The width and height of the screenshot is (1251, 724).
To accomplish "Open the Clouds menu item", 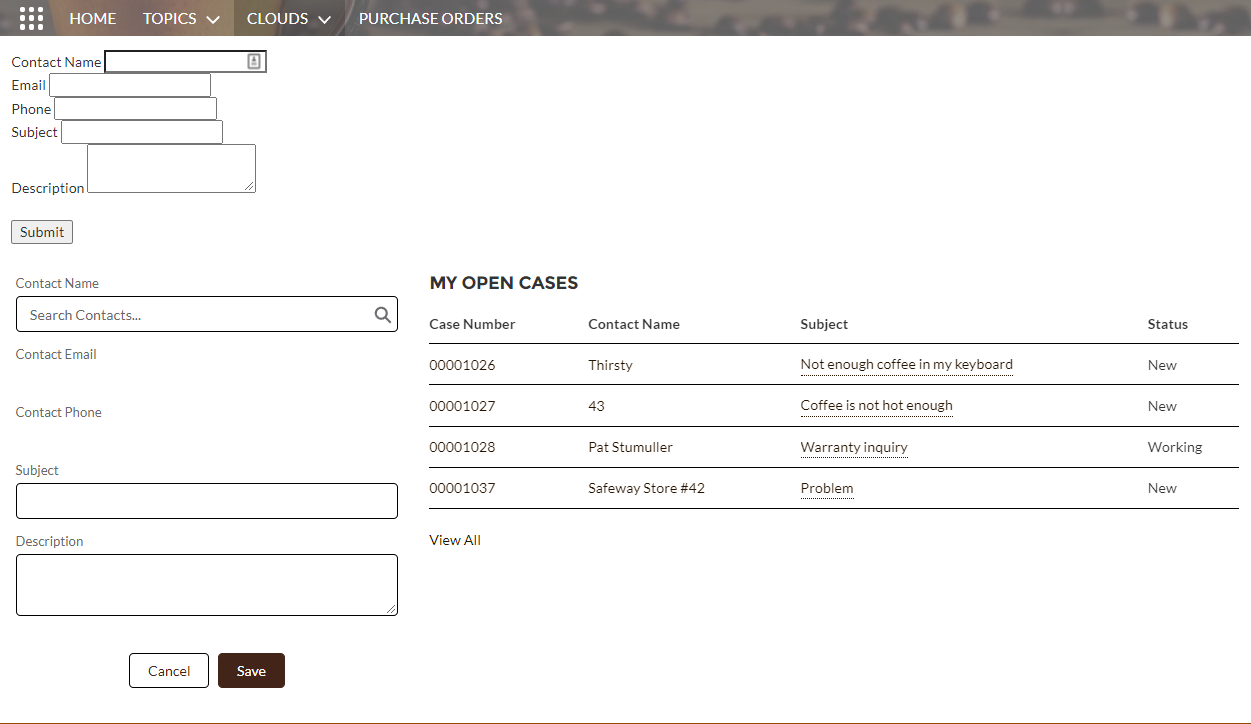I will [278, 18].
